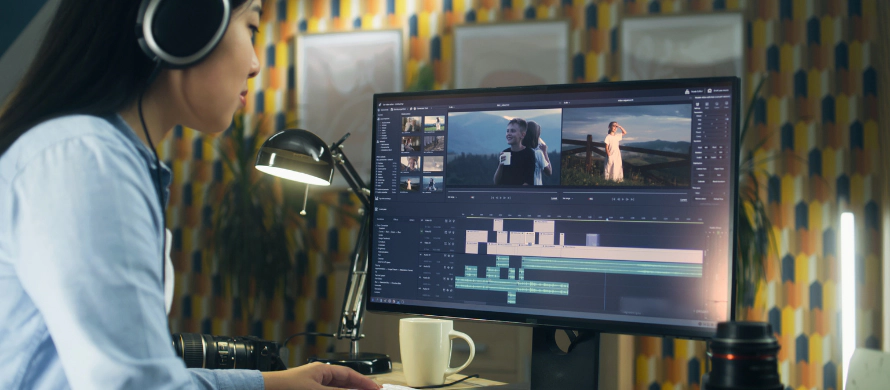This screenshot has height=390, width=890.
Task: Click second tab icon in right properties panel
Action: (x=707, y=105)
